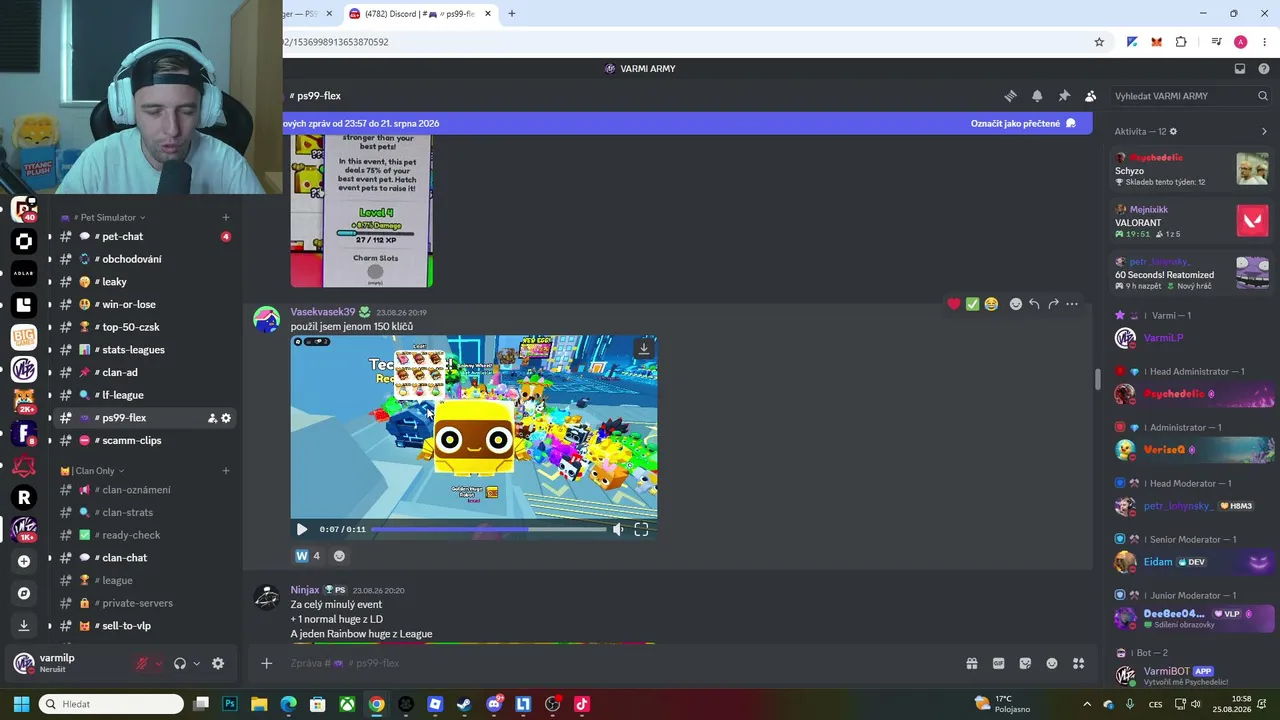
Task: Open the emoji picker in message bar
Action: [1052, 663]
